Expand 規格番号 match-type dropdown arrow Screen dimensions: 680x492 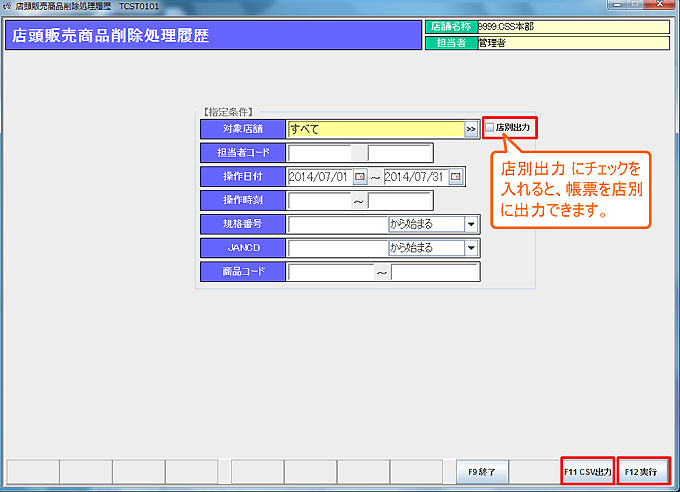(471, 224)
